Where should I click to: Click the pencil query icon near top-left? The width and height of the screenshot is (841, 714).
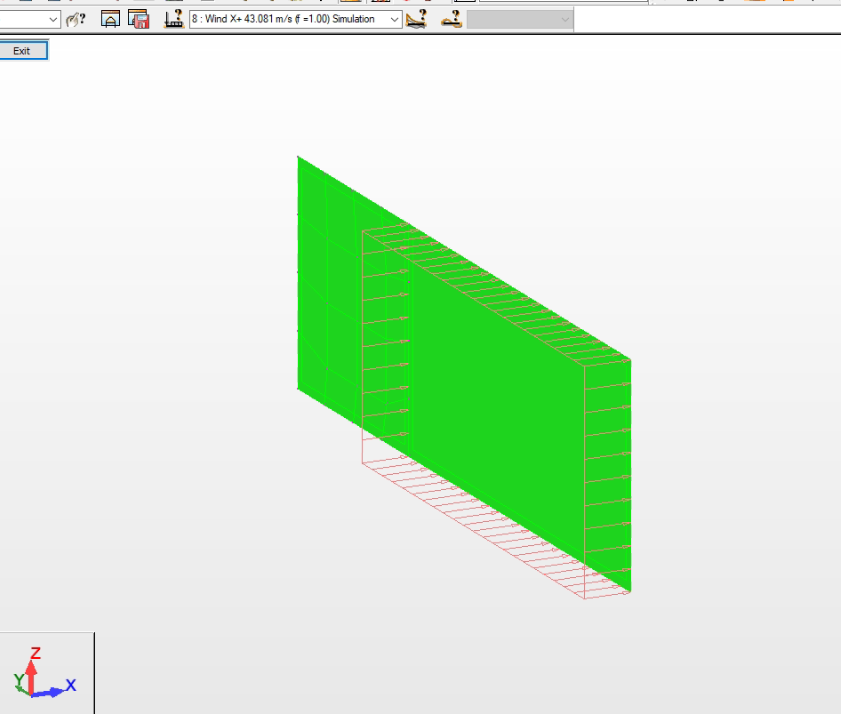pyautogui.click(x=75, y=18)
